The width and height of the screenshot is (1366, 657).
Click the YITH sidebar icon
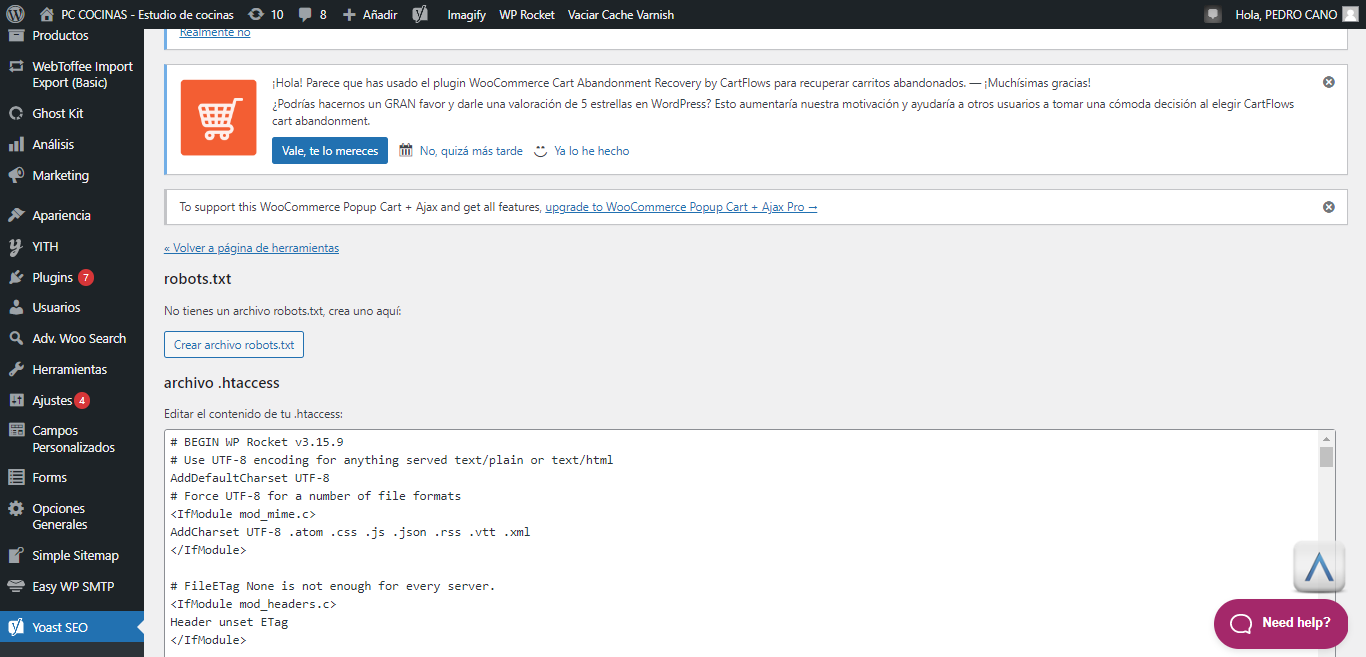tap(16, 246)
